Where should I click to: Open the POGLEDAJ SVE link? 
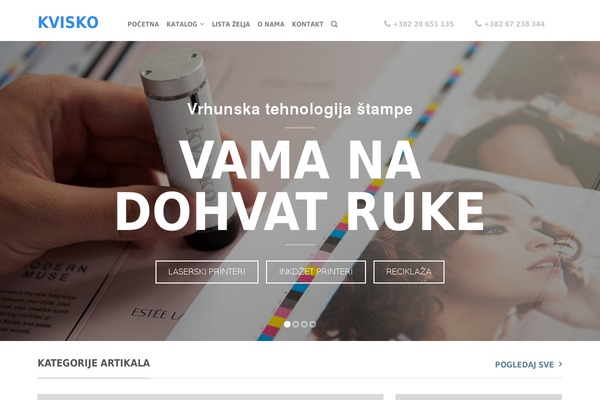coord(528,364)
